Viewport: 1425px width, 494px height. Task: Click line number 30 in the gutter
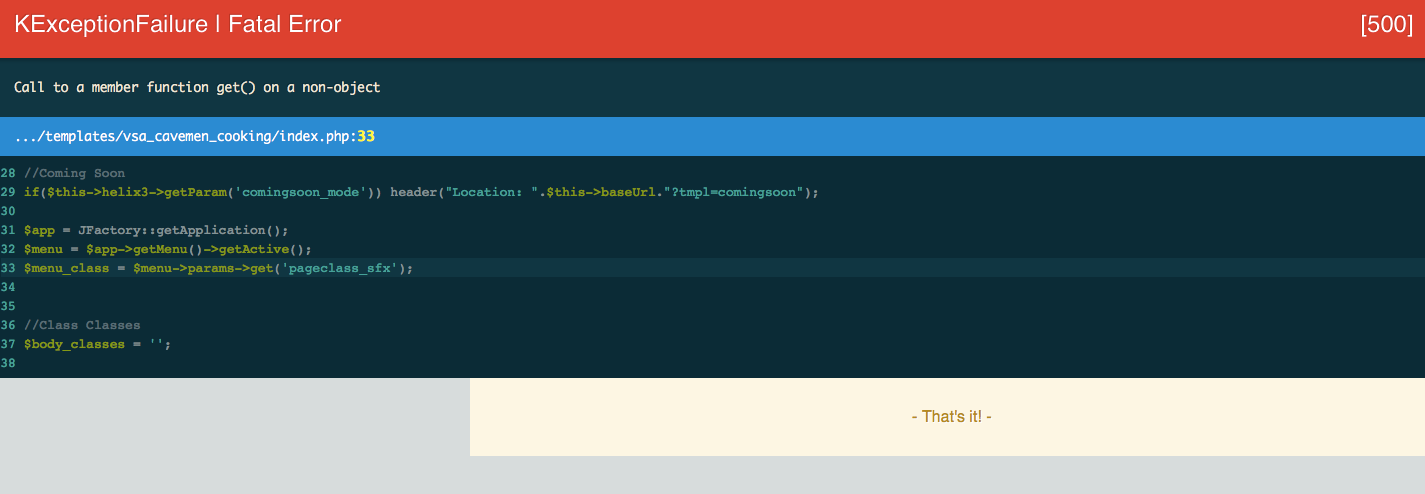tap(8, 211)
